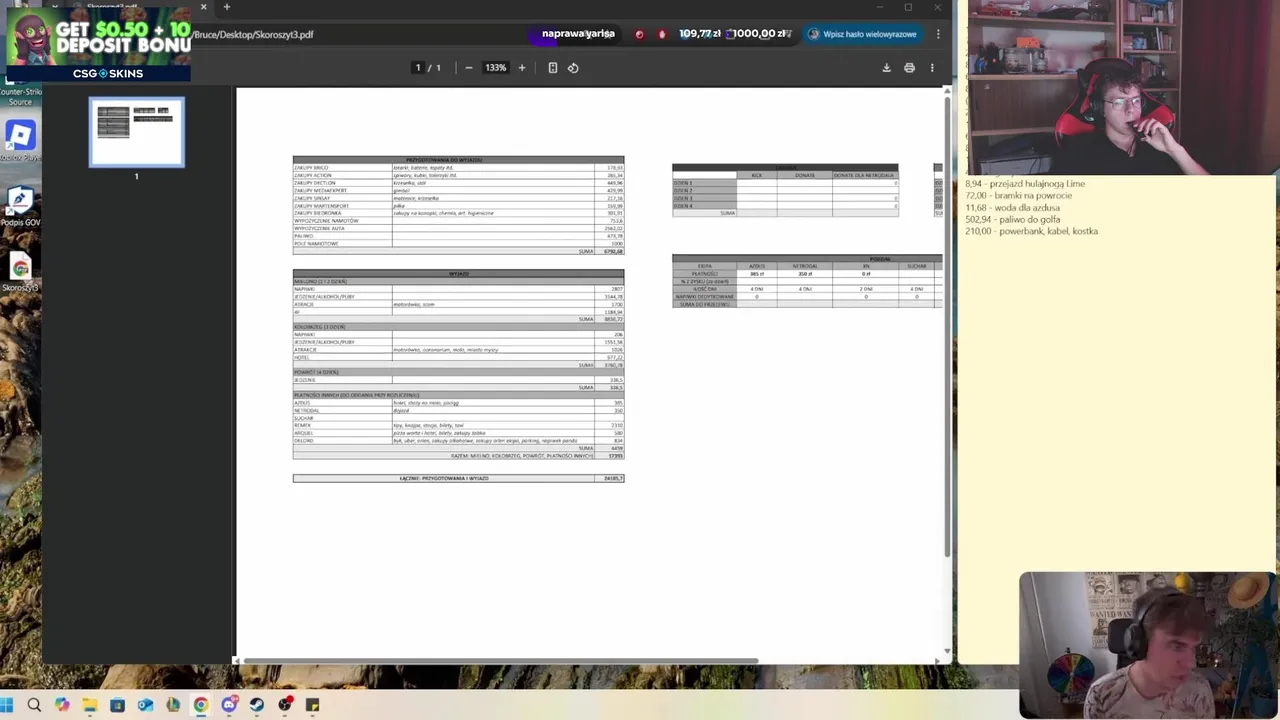This screenshot has height=720, width=1280.
Task: Download the Skoroszyt3 PDF
Action: pos(886,68)
